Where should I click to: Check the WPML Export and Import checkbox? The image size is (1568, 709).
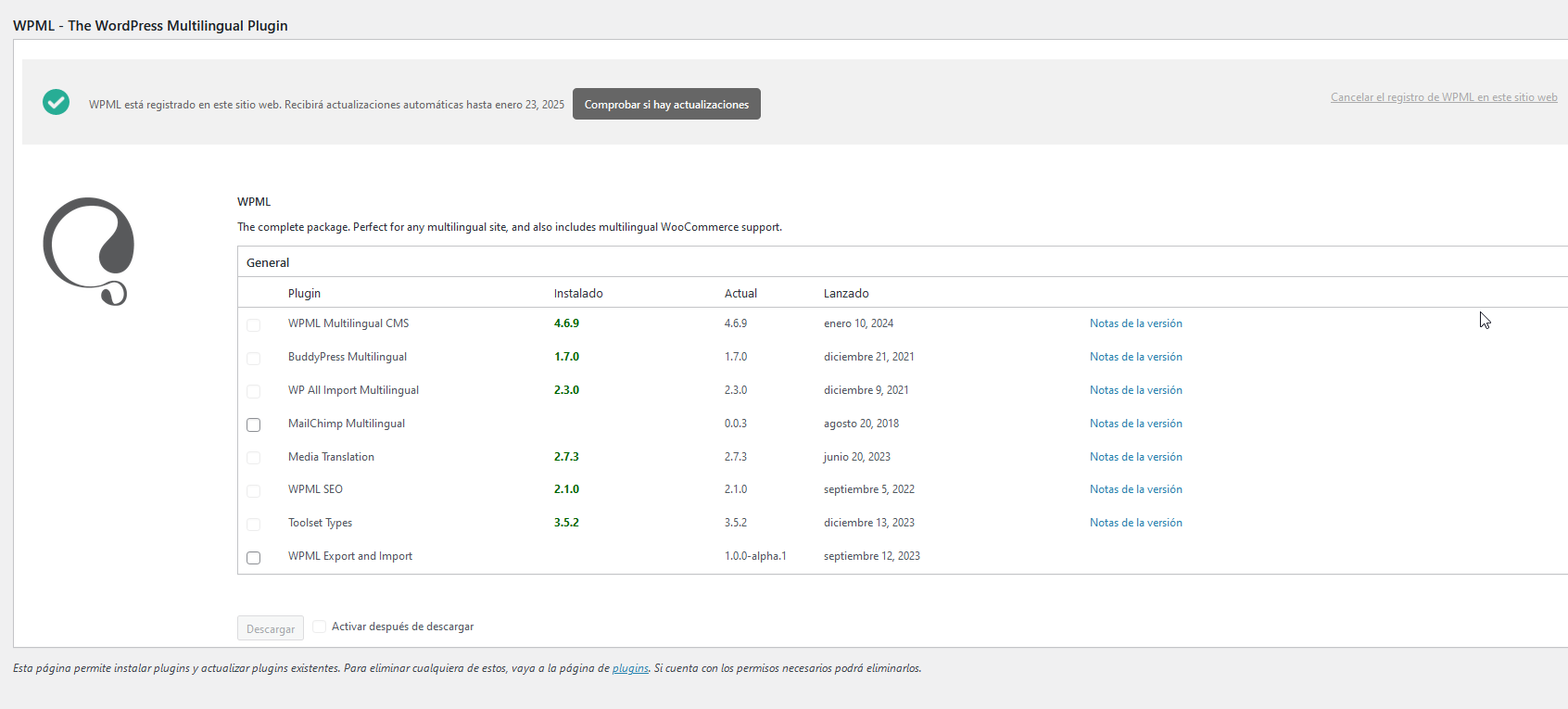click(253, 557)
